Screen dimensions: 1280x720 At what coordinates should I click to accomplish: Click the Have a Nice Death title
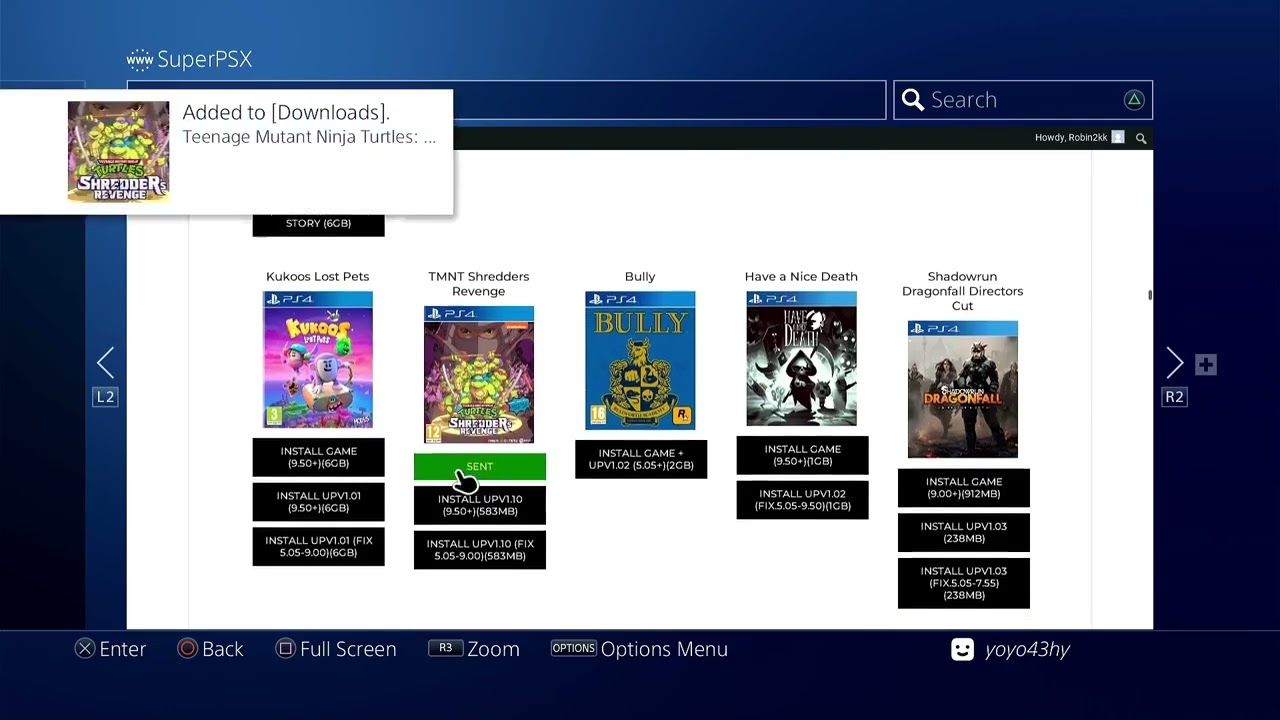point(801,277)
